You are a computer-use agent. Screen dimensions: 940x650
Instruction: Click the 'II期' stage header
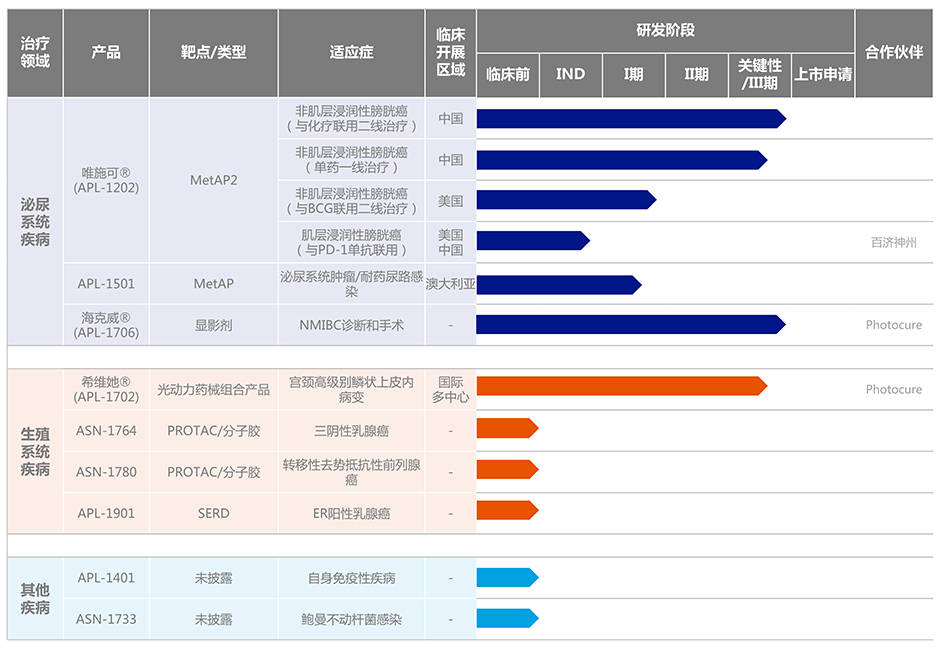point(697,75)
